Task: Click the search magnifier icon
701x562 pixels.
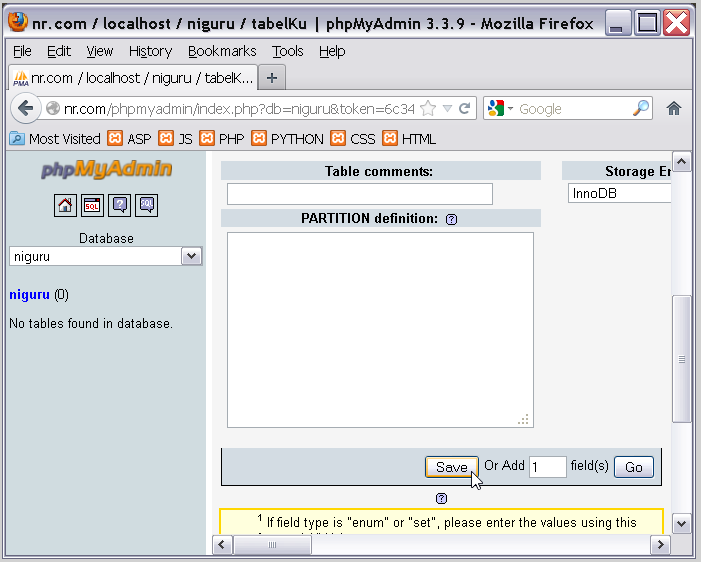Action: pos(641,108)
